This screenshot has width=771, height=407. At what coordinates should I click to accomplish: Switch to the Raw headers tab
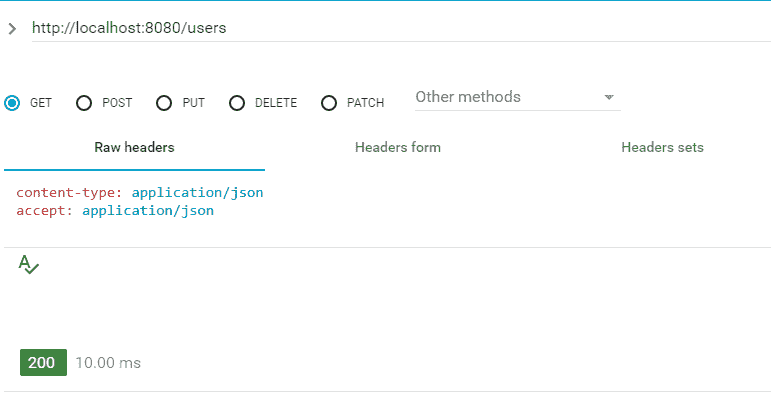pyautogui.click(x=134, y=147)
